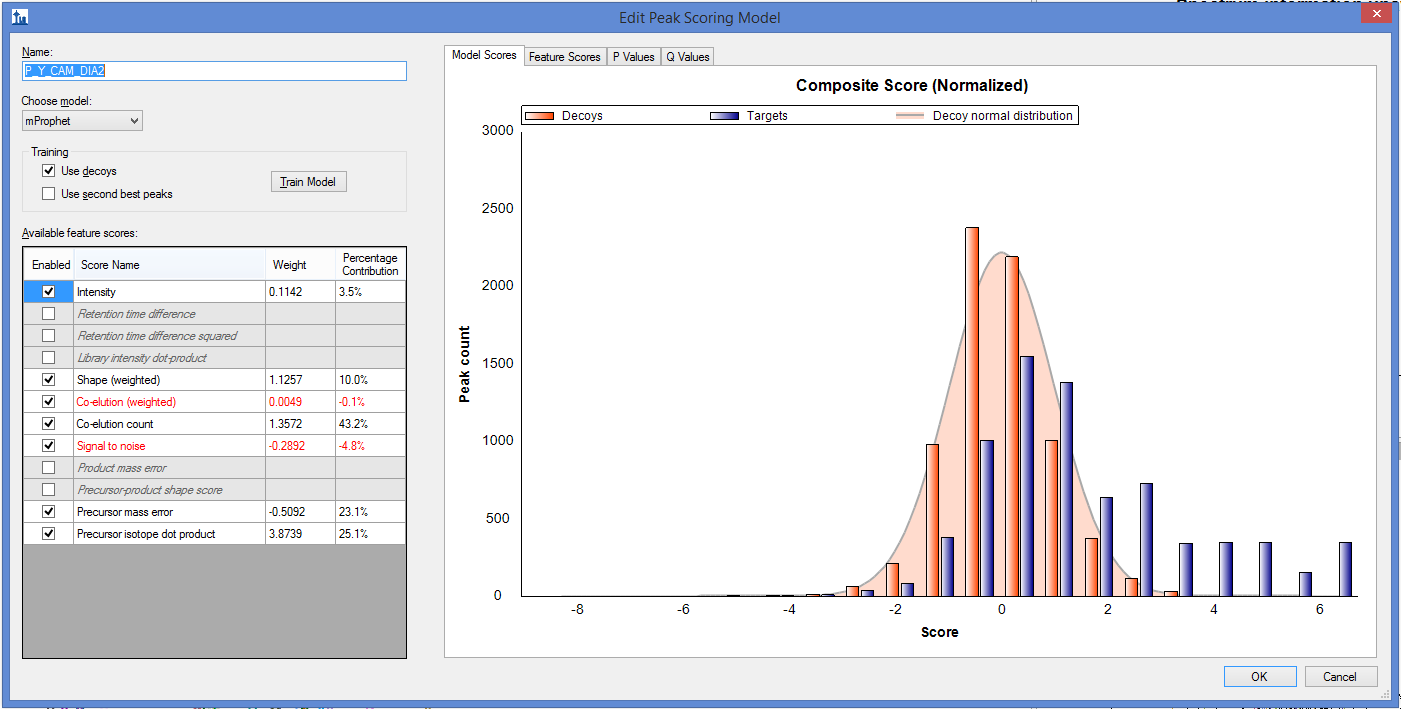Enable Retention time difference score
Screen dimensions: 1401x709
[48, 314]
